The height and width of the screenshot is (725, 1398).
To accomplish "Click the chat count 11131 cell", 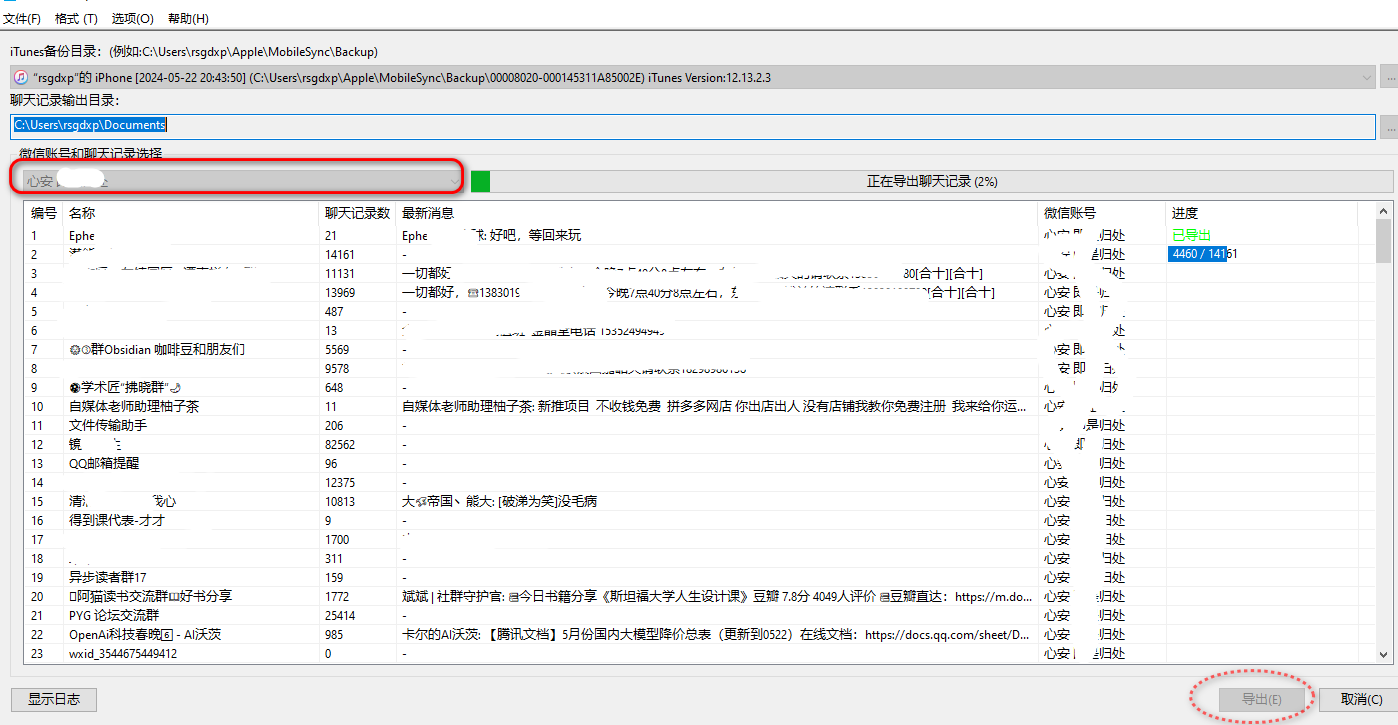I will [x=340, y=273].
